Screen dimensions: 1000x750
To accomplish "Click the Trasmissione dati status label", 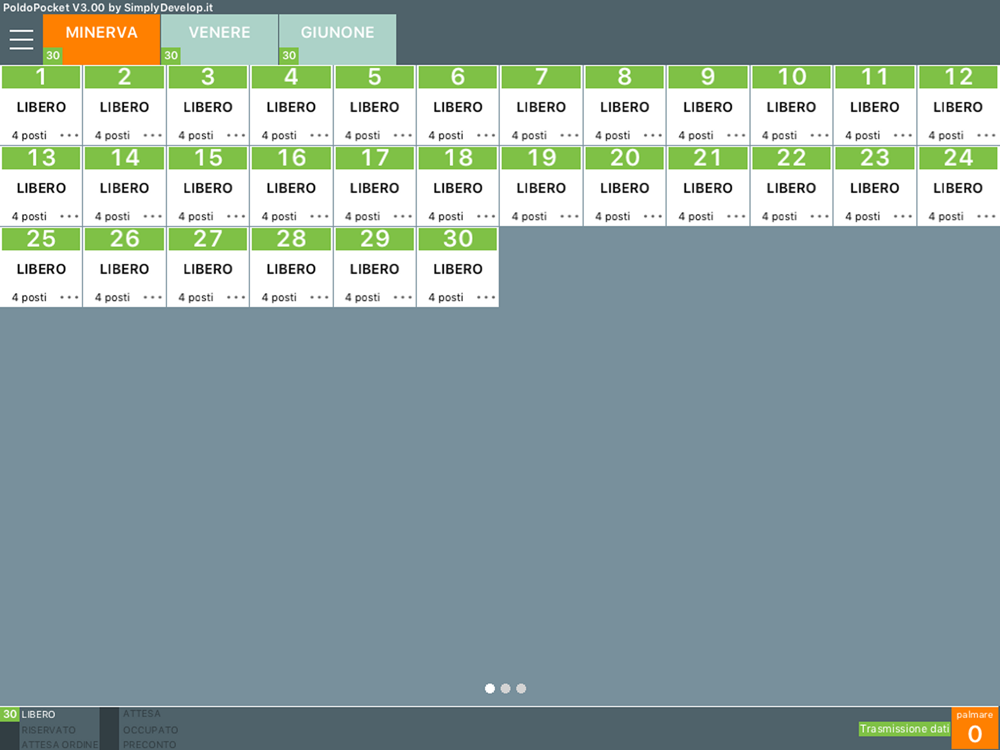I will (904, 728).
